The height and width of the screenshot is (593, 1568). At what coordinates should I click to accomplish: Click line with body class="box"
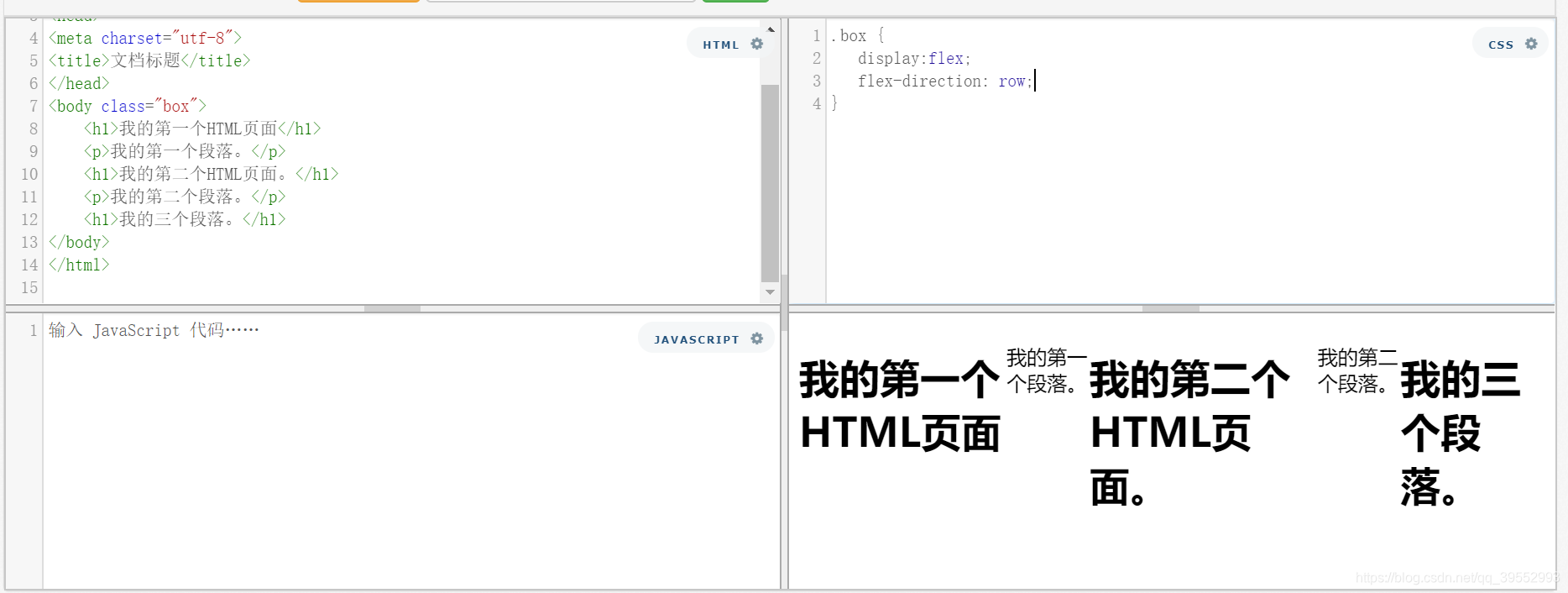(x=128, y=106)
